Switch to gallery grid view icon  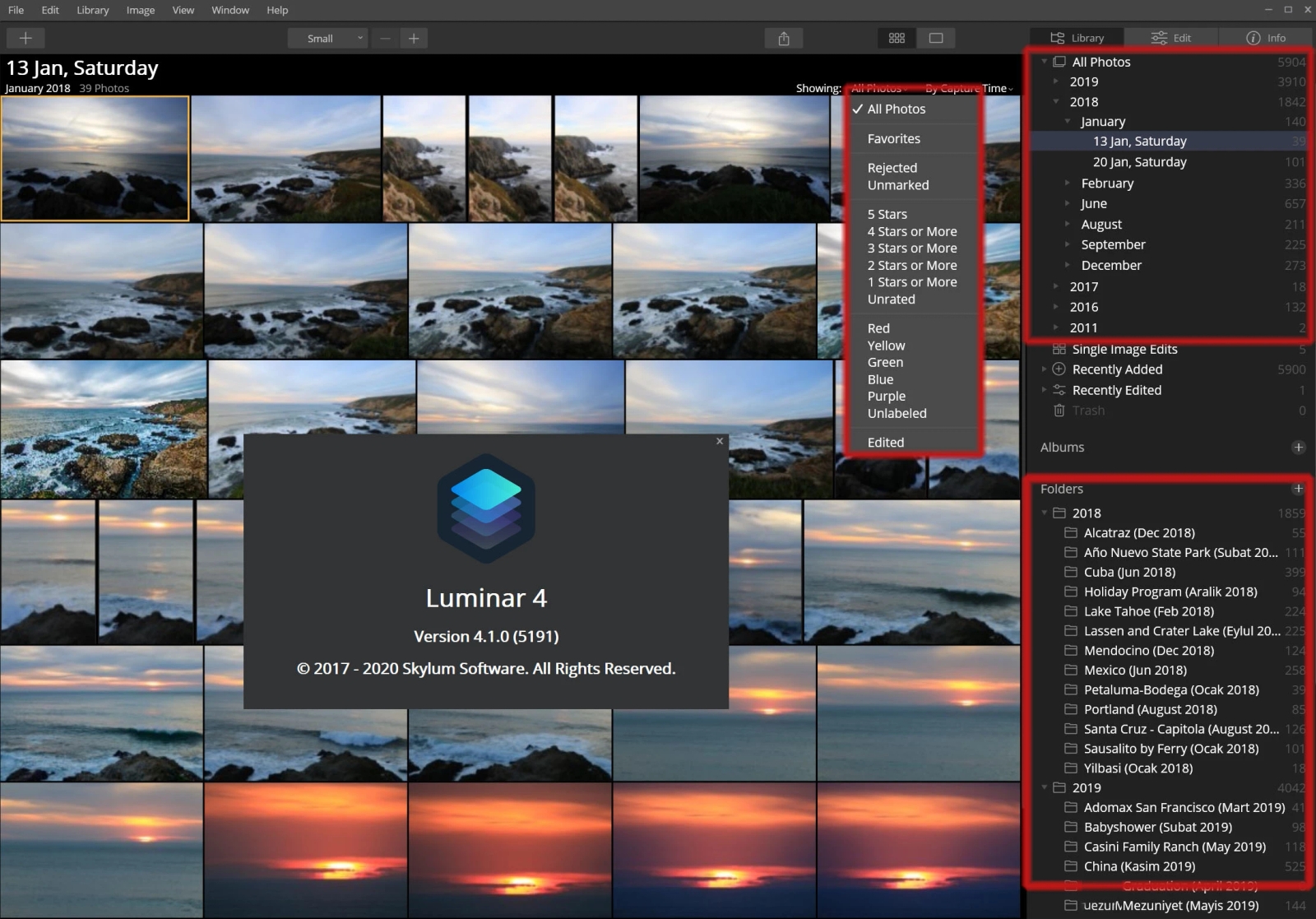[897, 38]
